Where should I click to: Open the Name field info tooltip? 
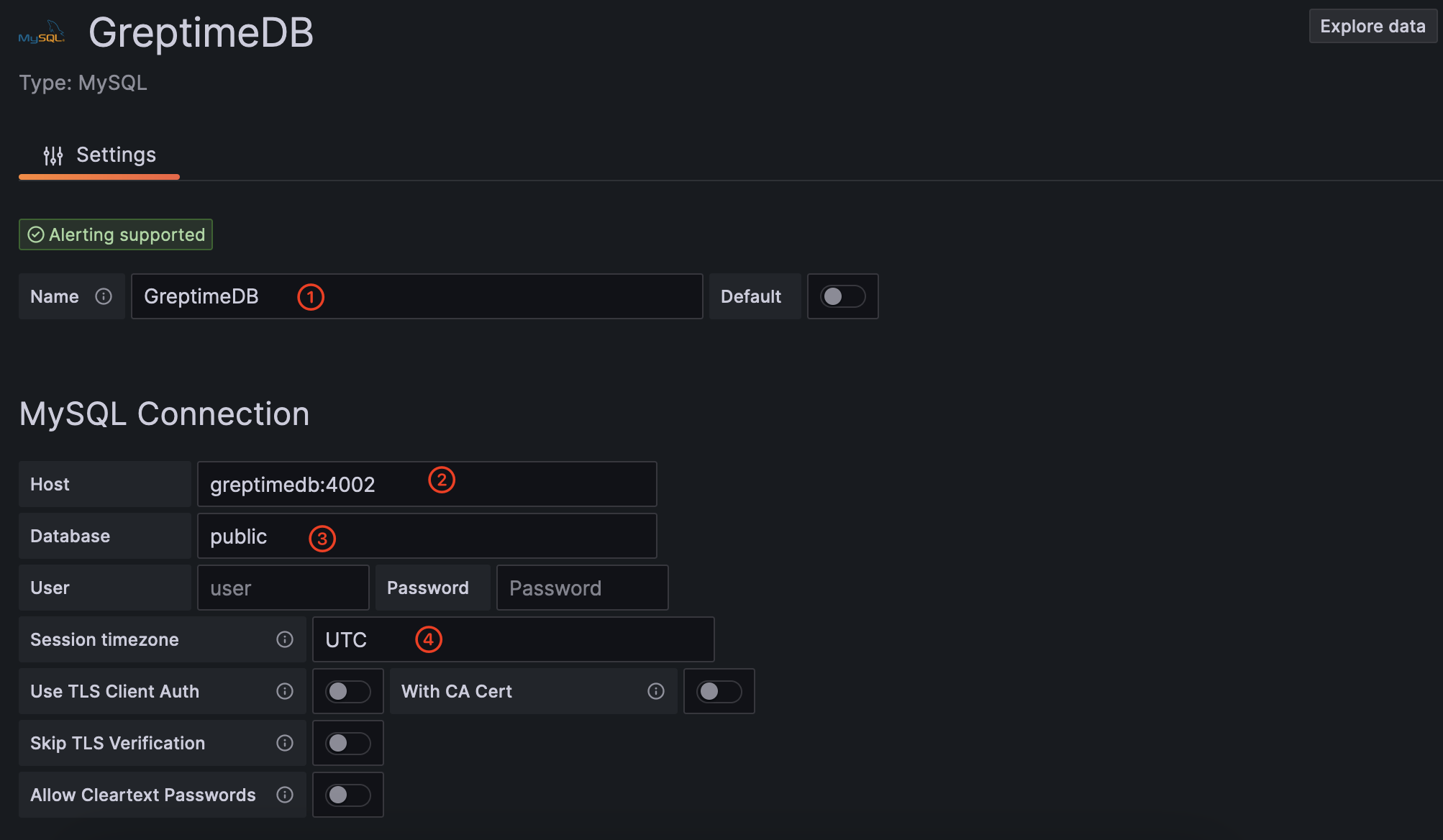105,296
